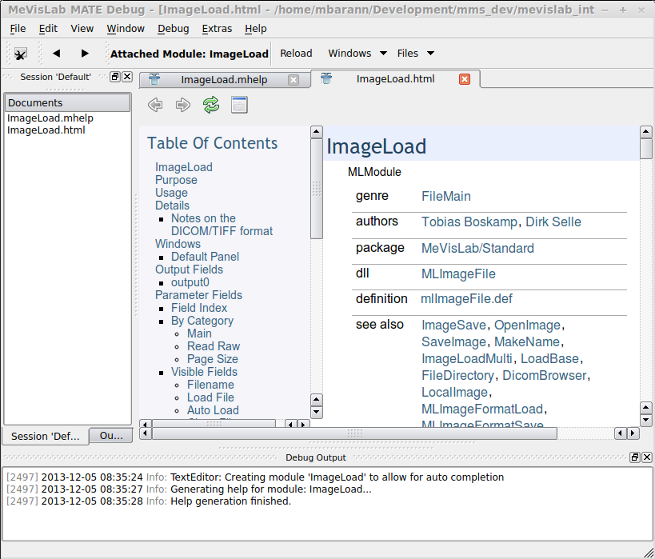Screen dimensions: 655x559
Task: Click the green reload page icon
Action: [x=211, y=105]
